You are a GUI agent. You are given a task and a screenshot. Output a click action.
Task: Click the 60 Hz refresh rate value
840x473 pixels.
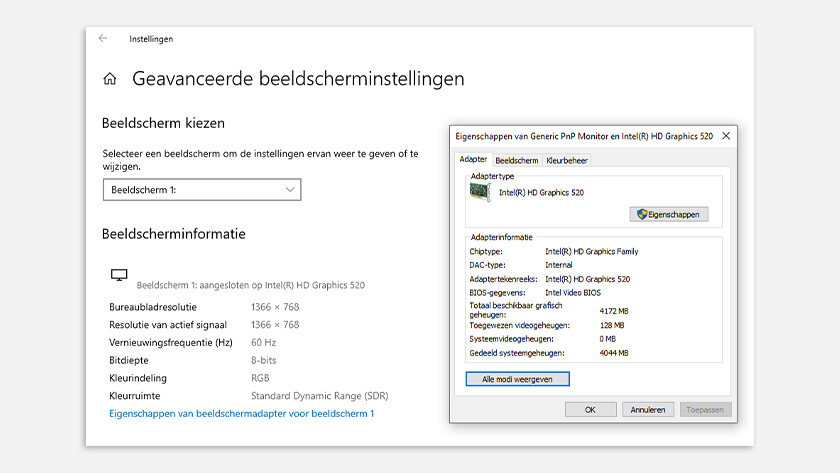click(263, 342)
